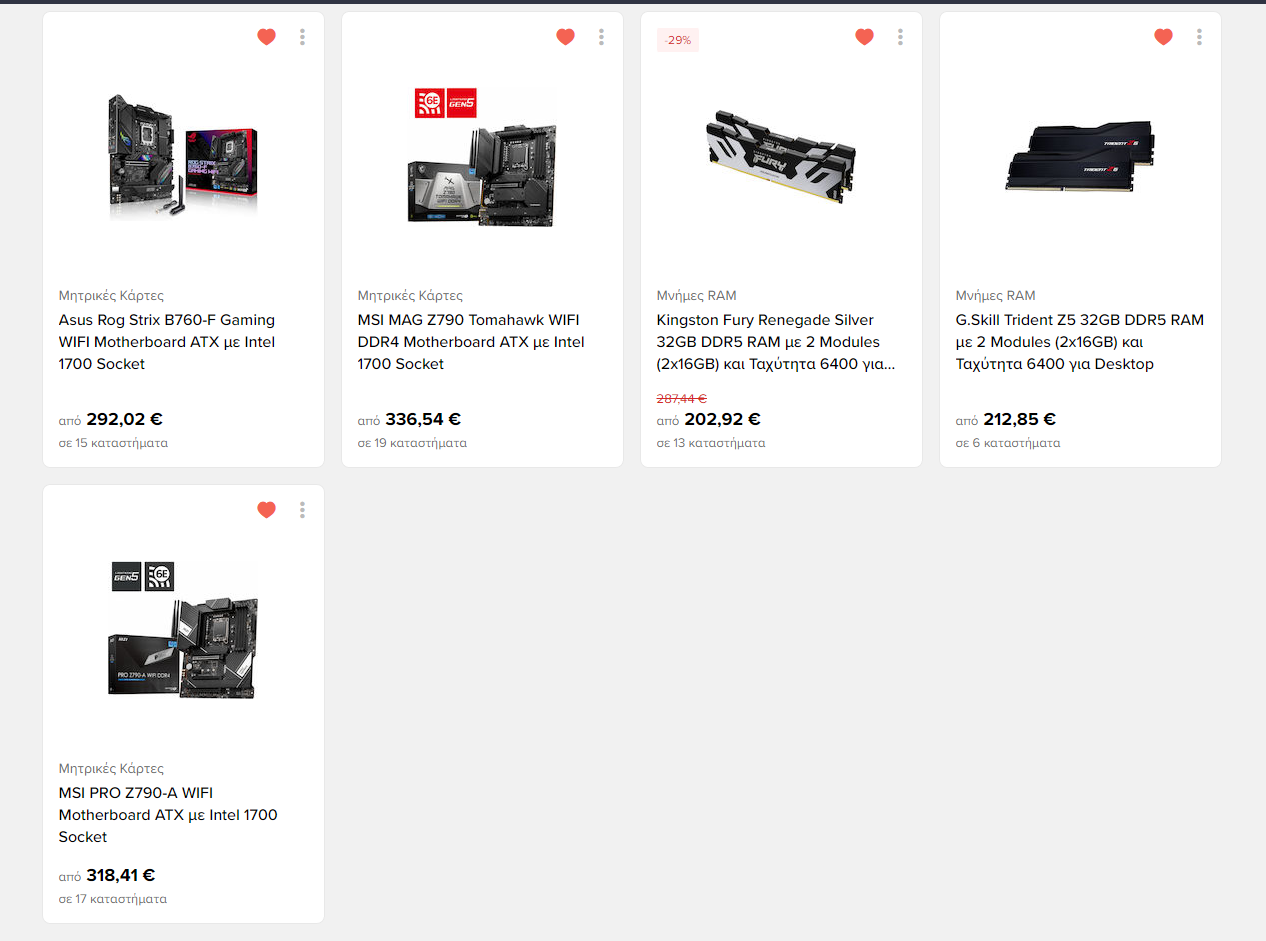Unfavorite the Asus Rog Strix B760-F motherboard

click(266, 37)
